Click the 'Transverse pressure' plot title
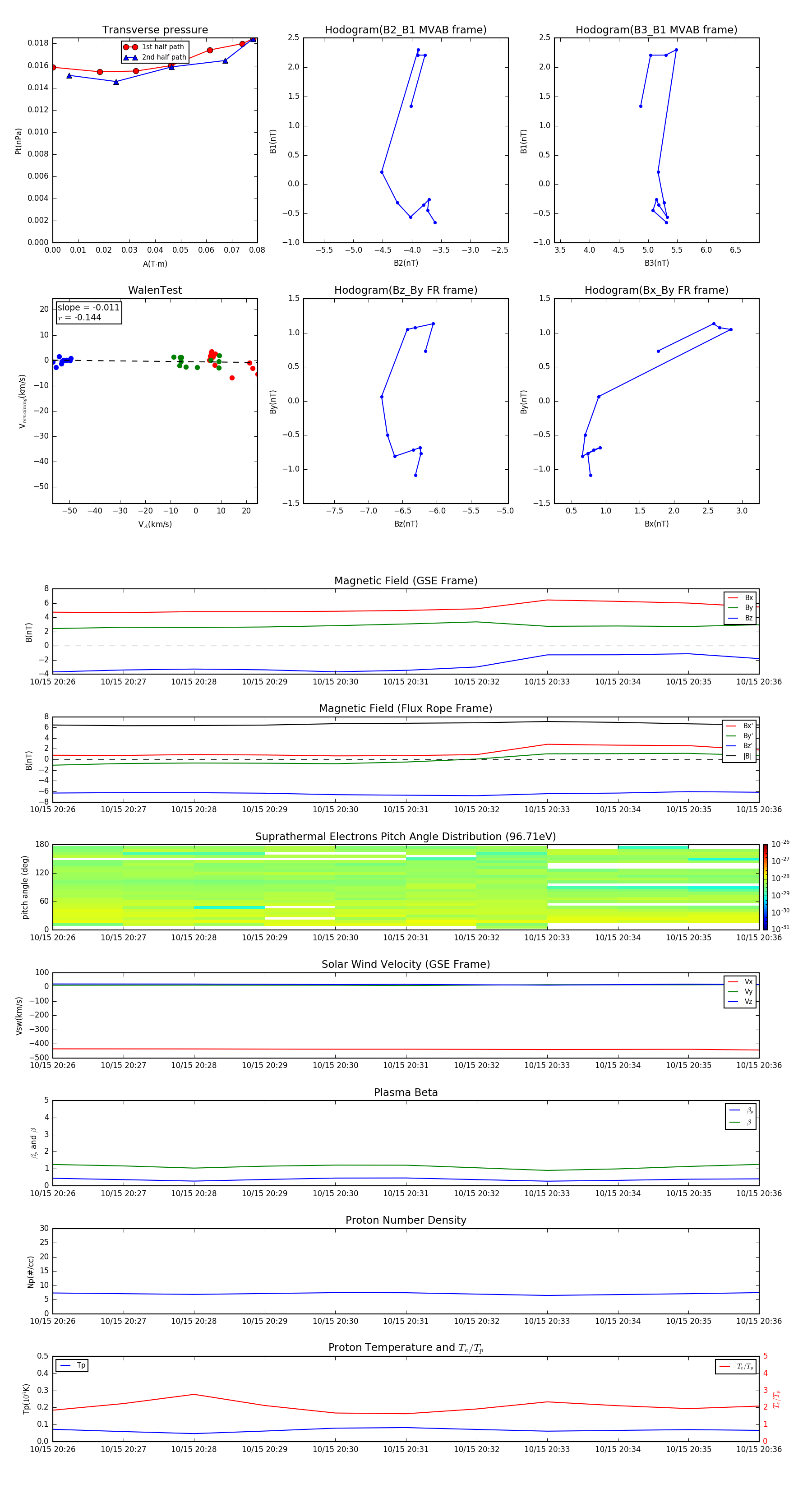Screen dimensions: 812x1489 155,30
